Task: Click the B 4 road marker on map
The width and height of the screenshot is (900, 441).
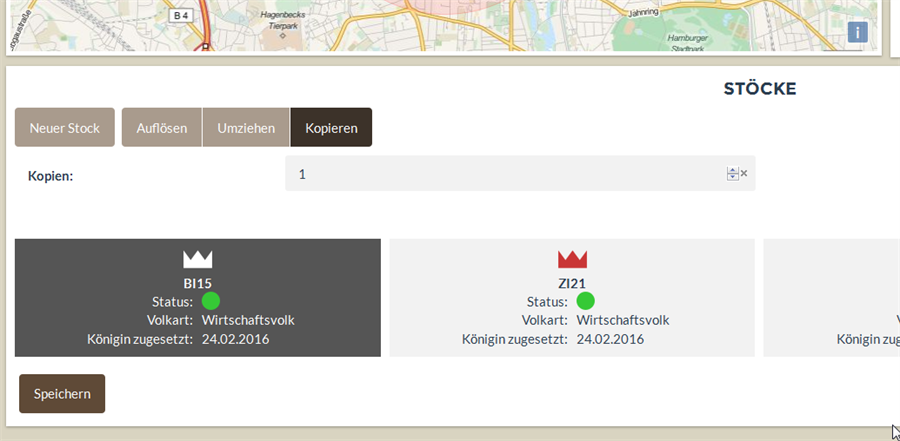Action: (x=181, y=16)
